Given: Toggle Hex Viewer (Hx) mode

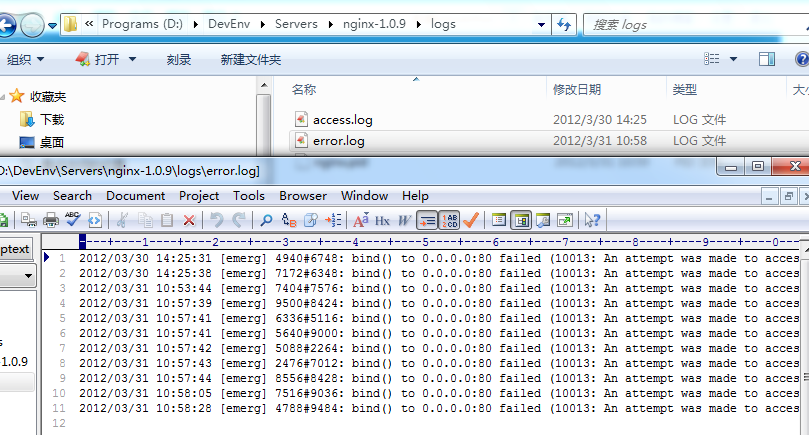Looking at the screenshot, I should [382, 221].
